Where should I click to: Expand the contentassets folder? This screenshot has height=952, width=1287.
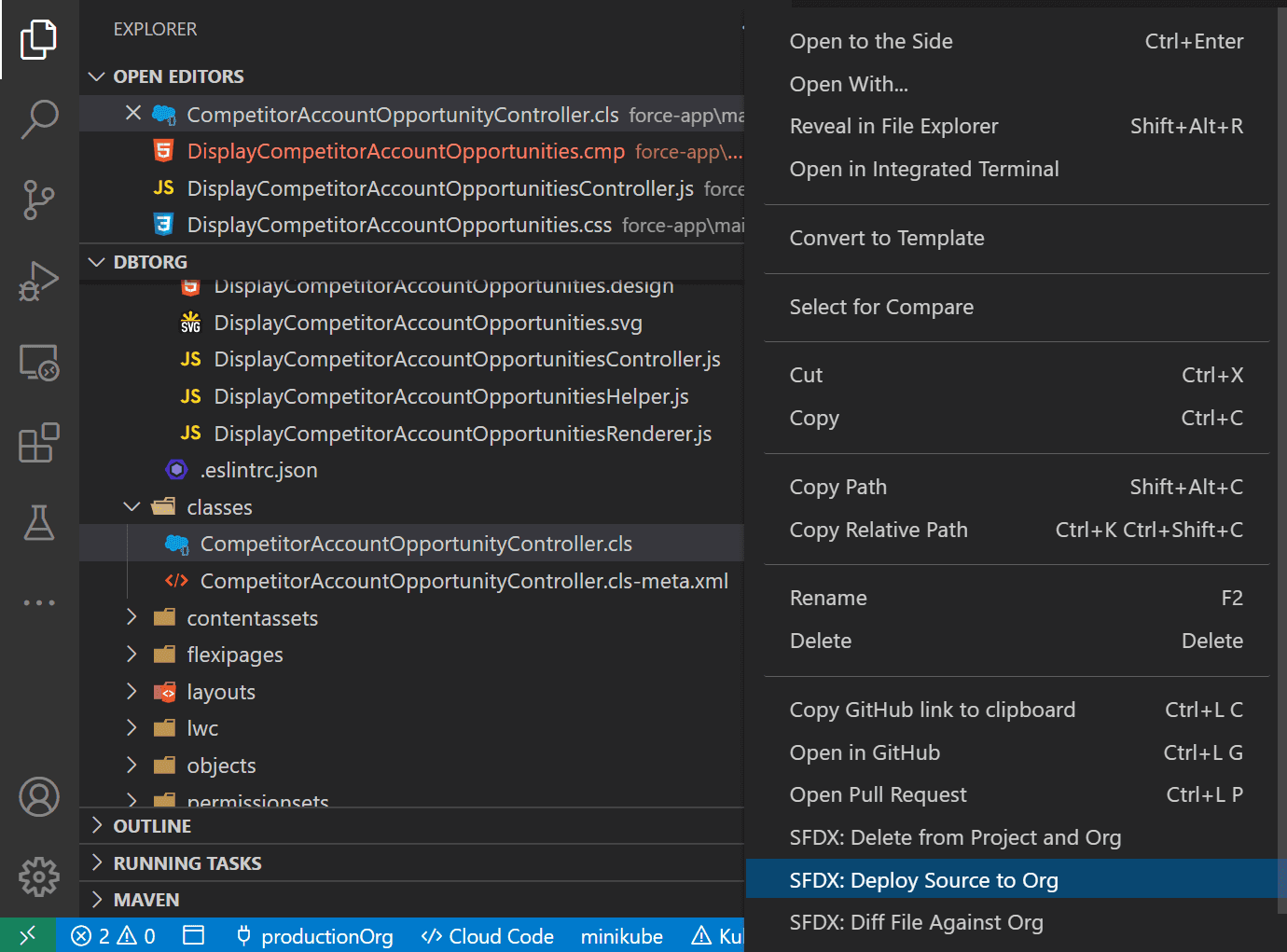[x=131, y=617]
